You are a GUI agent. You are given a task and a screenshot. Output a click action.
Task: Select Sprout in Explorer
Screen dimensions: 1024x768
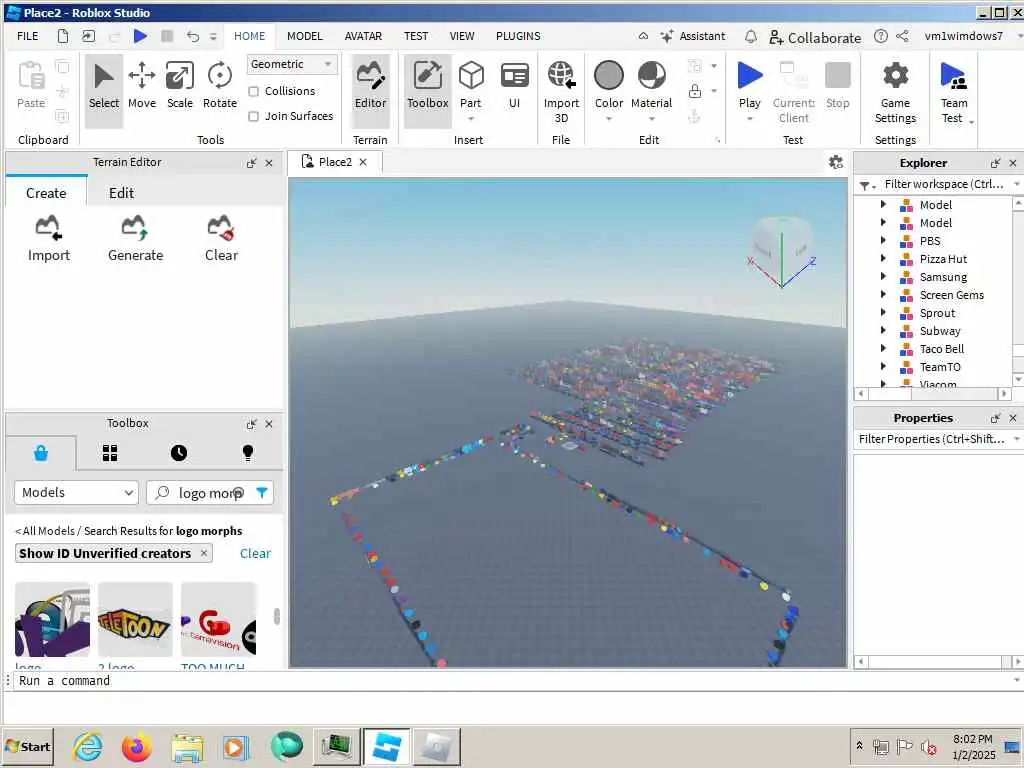pos(937,313)
